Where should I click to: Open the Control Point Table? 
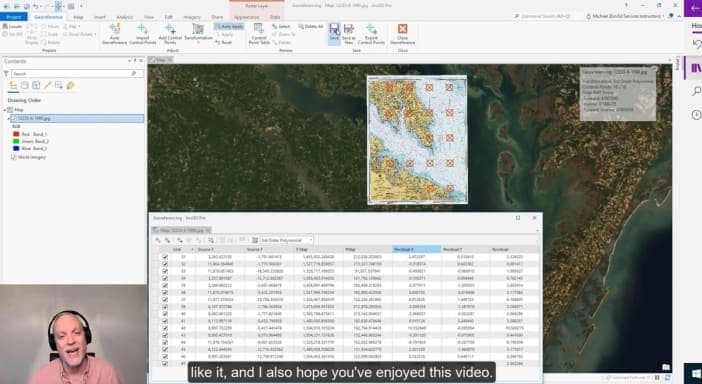(x=259, y=34)
